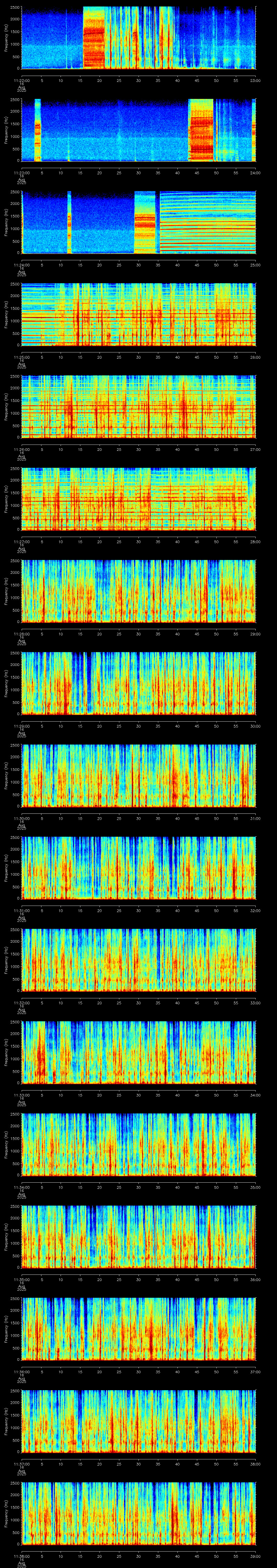Screen dimensions: 277x1568
Task: Click the spectrogram panel starting at 11:26:00
Action: [139, 407]
